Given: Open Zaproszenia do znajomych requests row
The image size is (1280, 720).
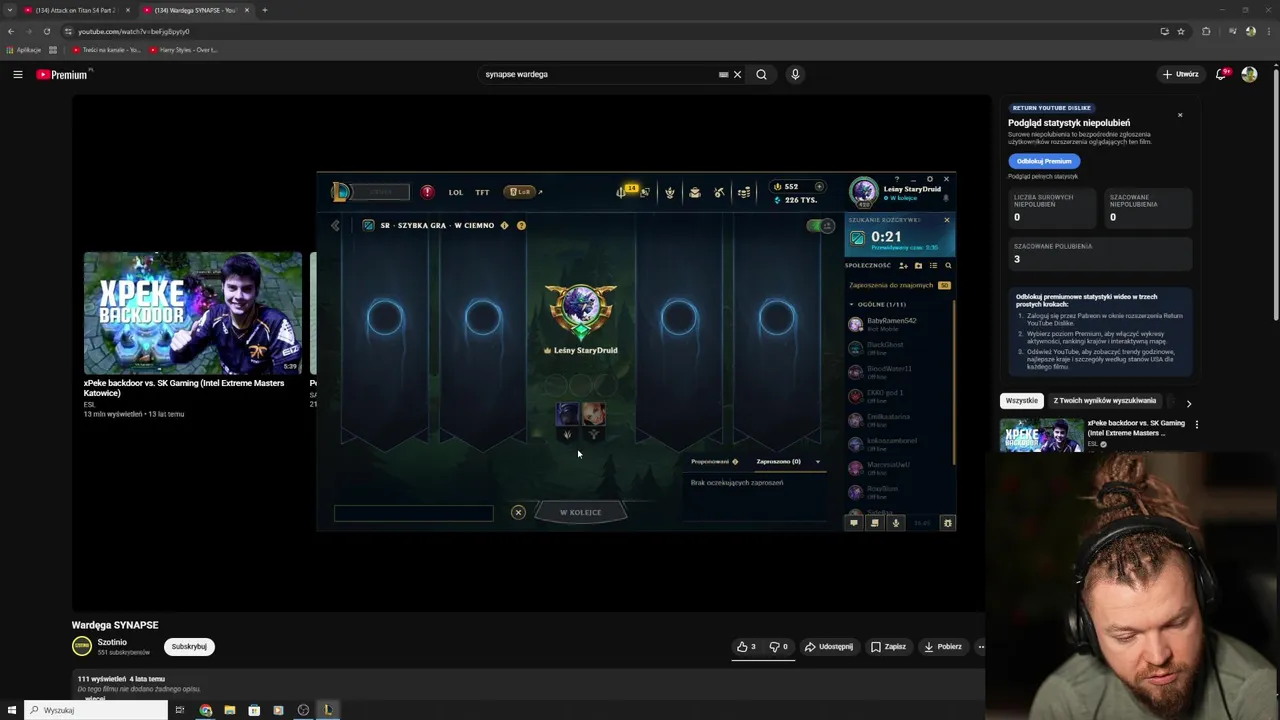Looking at the screenshot, I should (x=899, y=285).
